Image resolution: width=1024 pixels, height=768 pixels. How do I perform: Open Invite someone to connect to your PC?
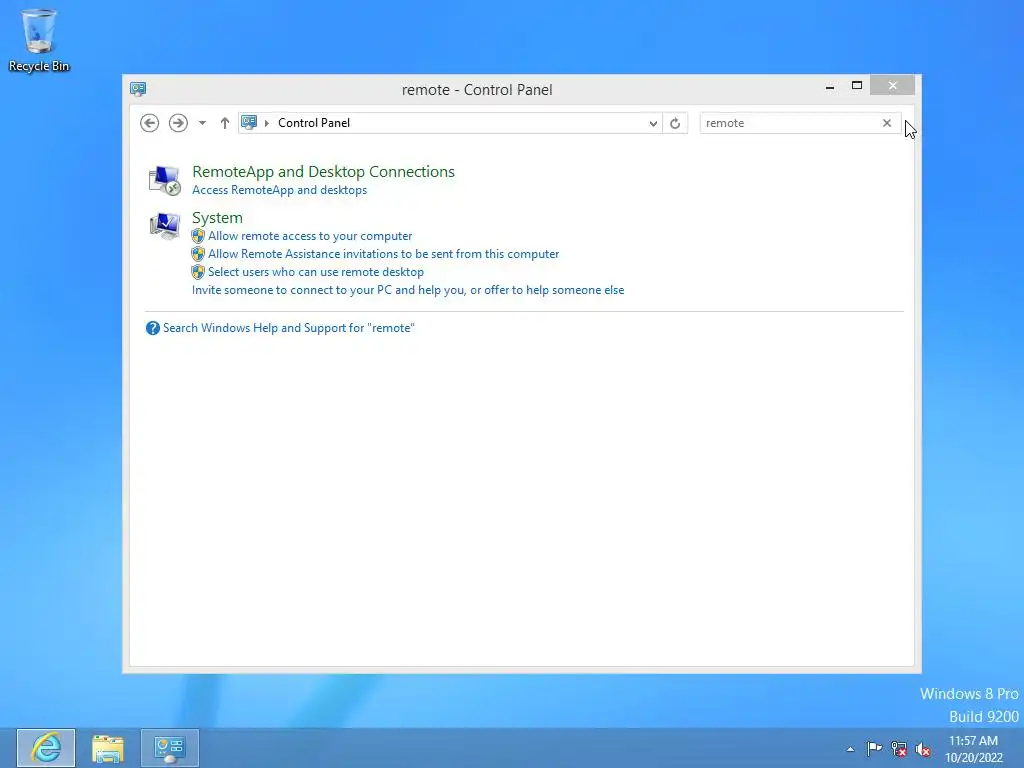(x=408, y=290)
